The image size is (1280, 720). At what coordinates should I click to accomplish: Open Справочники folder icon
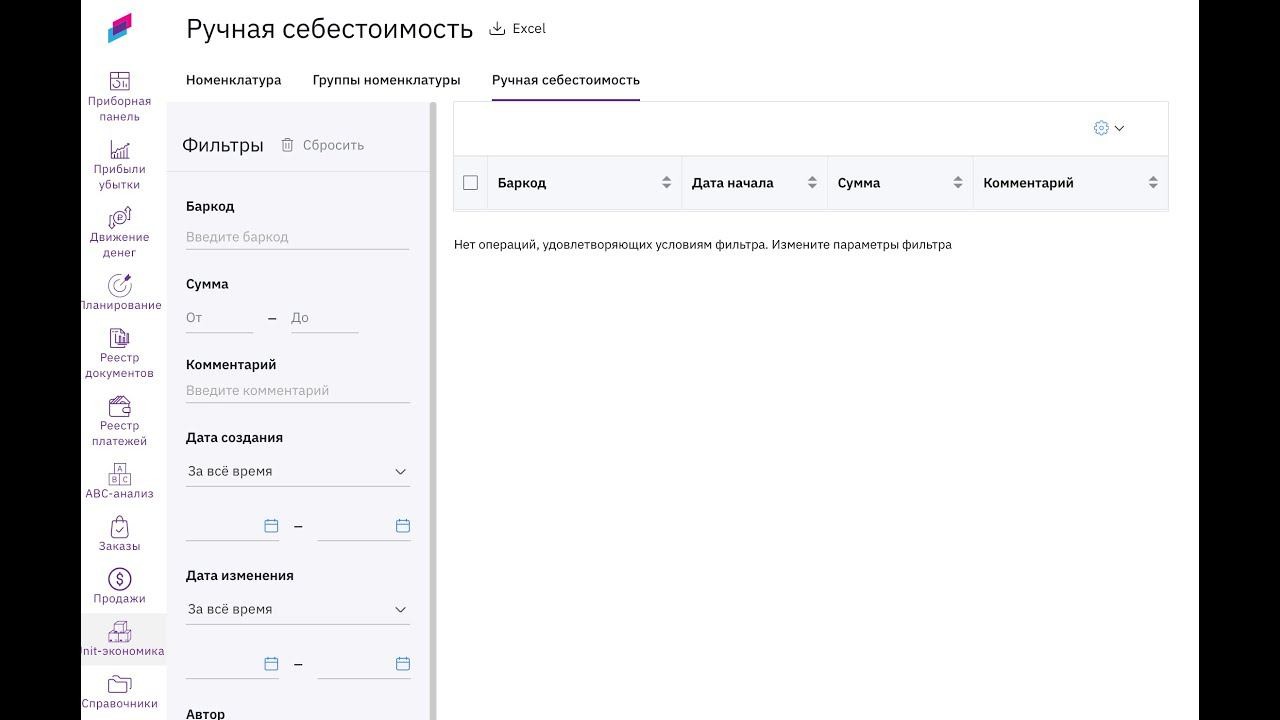coord(119,684)
